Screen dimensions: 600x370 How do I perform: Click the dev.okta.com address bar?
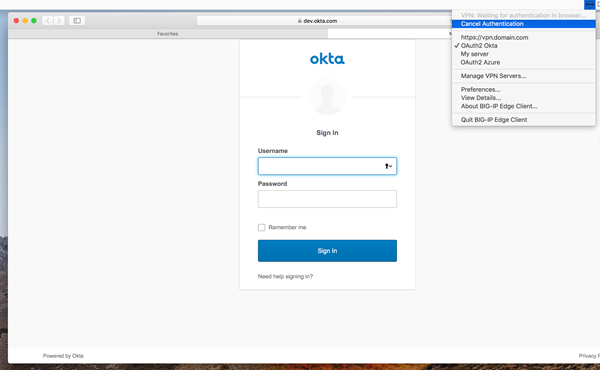(x=324, y=21)
